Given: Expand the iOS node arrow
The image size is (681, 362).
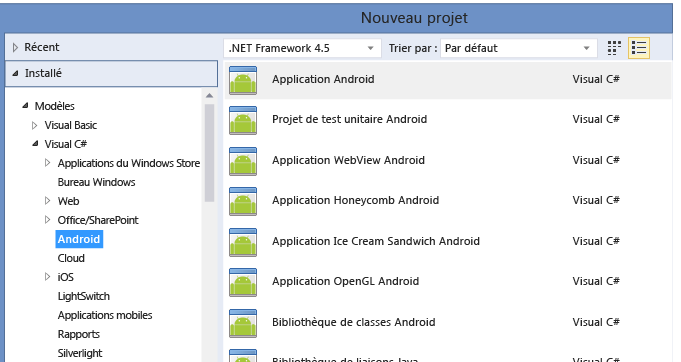Looking at the screenshot, I should pyautogui.click(x=48, y=276).
